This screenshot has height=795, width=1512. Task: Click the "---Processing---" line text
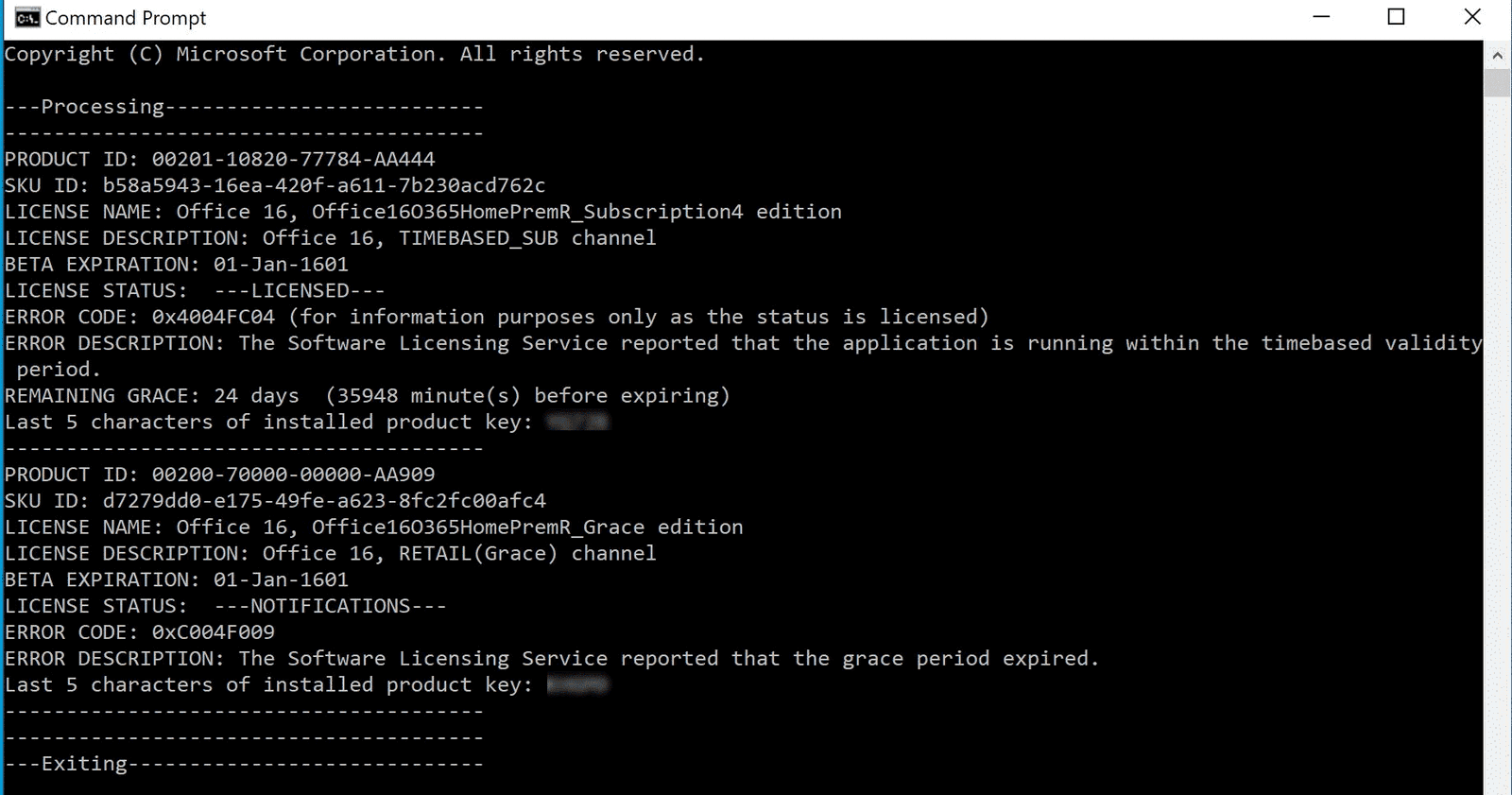103,107
